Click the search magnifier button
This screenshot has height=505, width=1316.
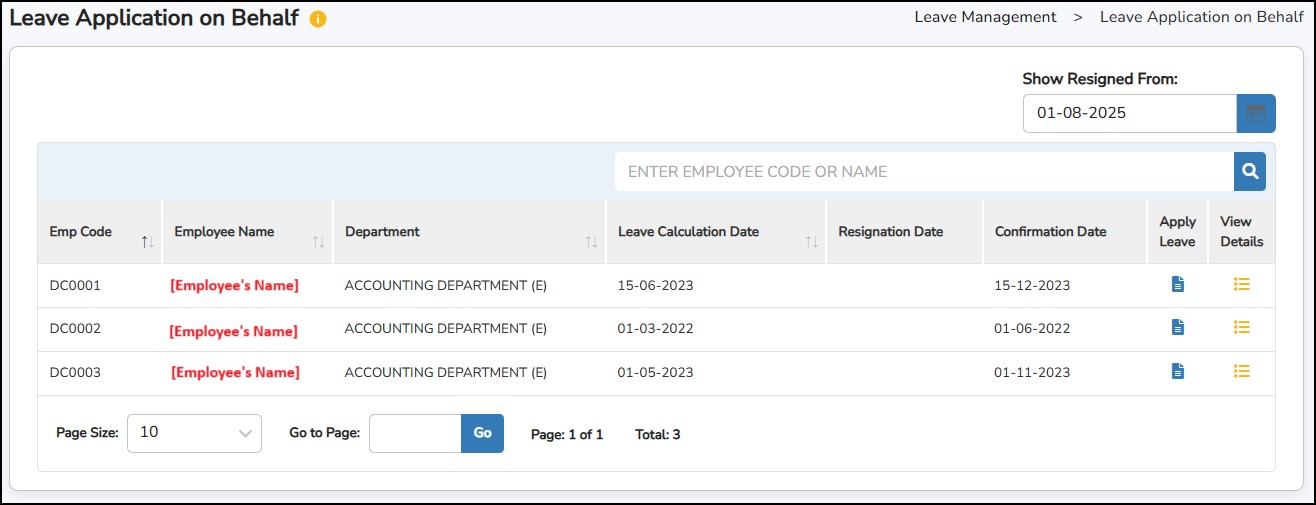tap(1249, 172)
